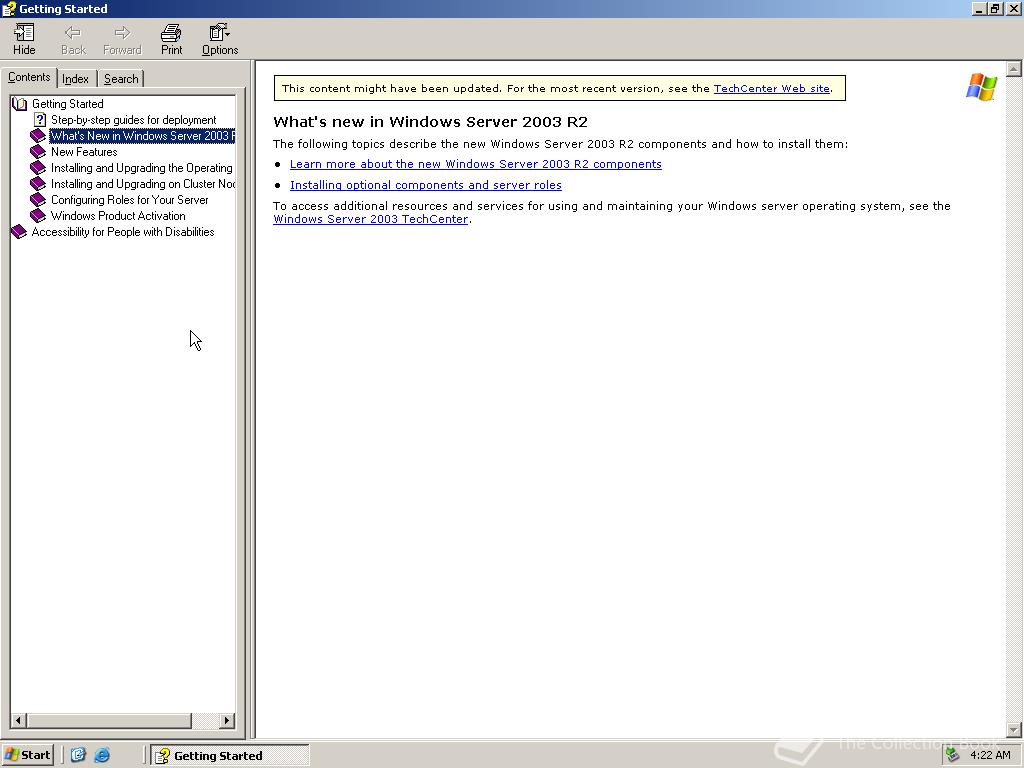The height and width of the screenshot is (768, 1024).
Task: Launch Internet Explorer from quick launch
Action: pyautogui.click(x=102, y=755)
